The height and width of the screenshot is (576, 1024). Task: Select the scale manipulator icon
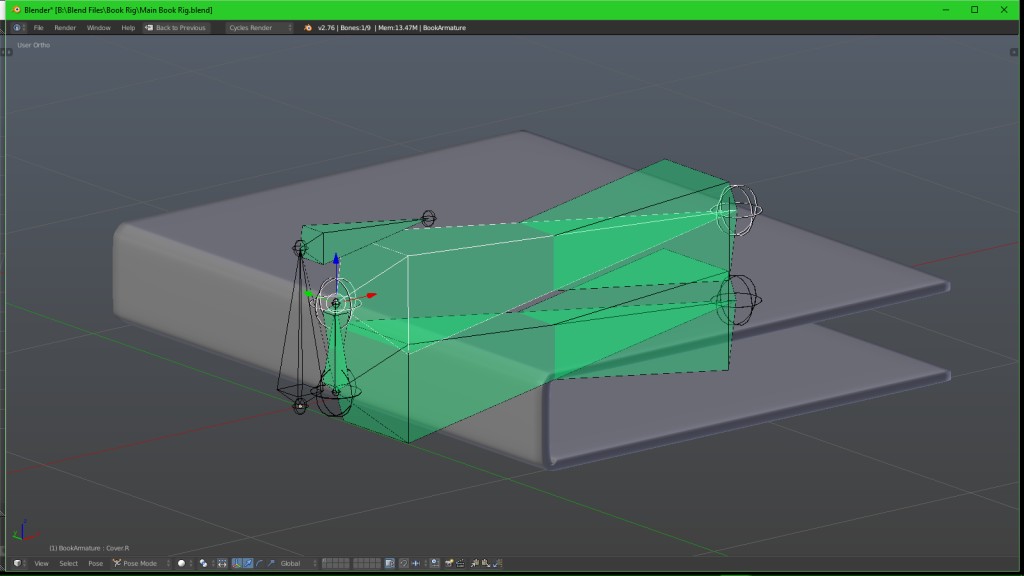point(270,563)
